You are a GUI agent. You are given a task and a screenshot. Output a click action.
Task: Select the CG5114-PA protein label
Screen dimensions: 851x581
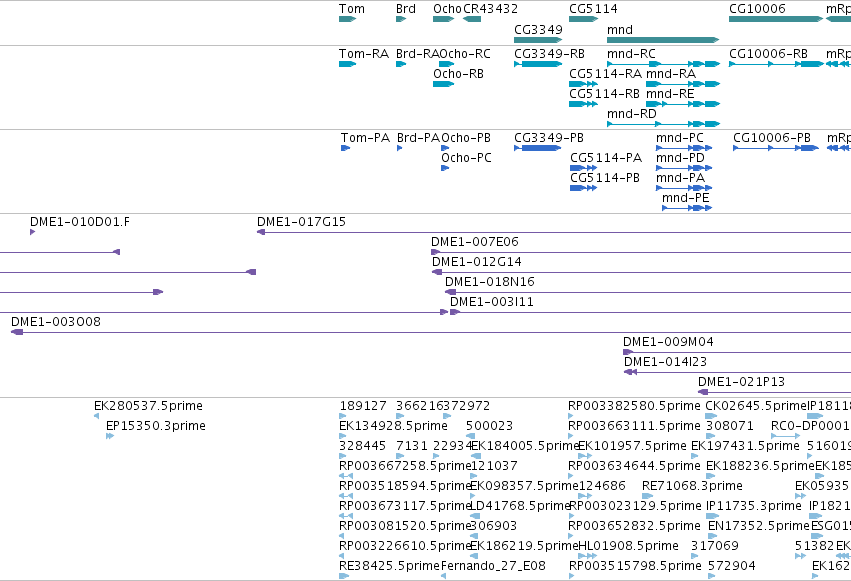pos(606,158)
